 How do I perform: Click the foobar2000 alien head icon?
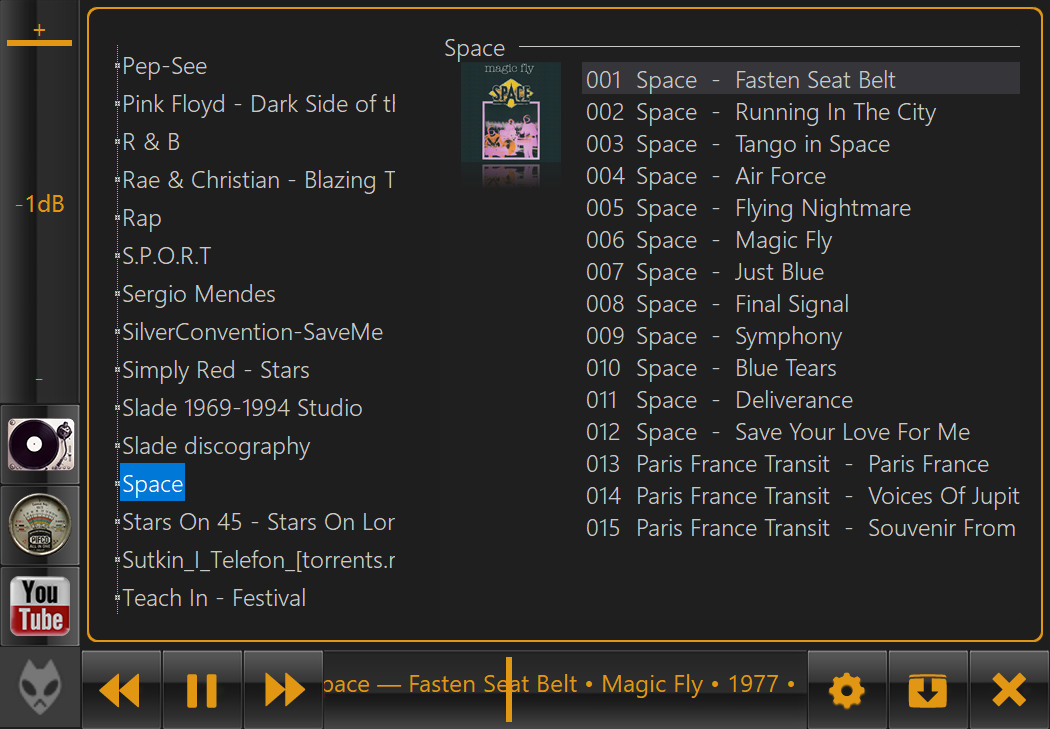click(40, 689)
